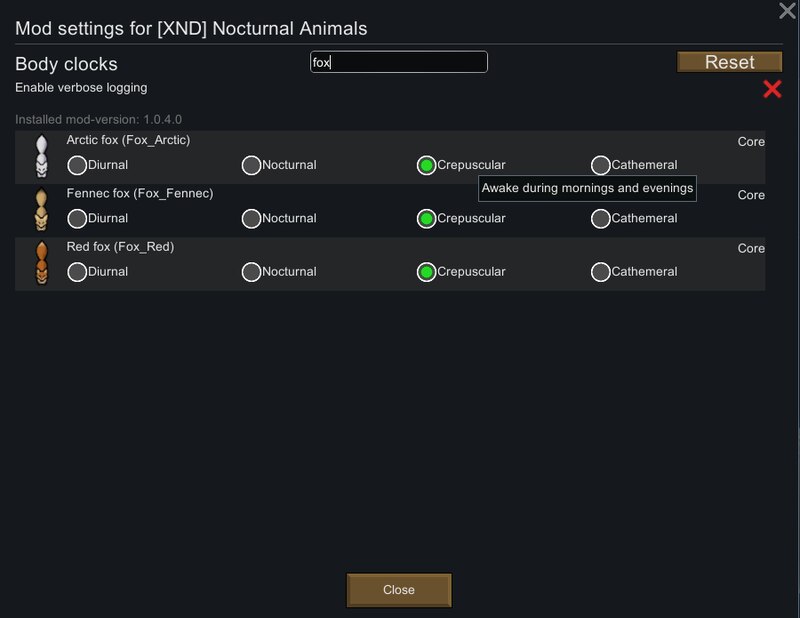Click the Reset button
Viewport: 800px width, 618px height.
point(729,62)
